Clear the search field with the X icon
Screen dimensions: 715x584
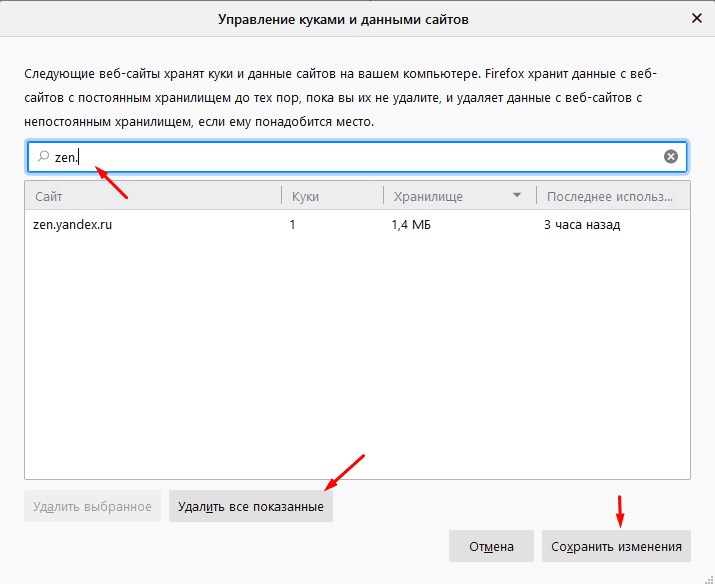coord(670,157)
